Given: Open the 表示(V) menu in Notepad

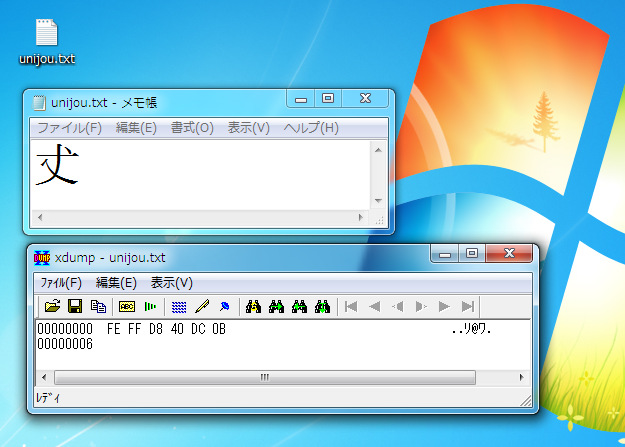Looking at the screenshot, I should [x=249, y=128].
